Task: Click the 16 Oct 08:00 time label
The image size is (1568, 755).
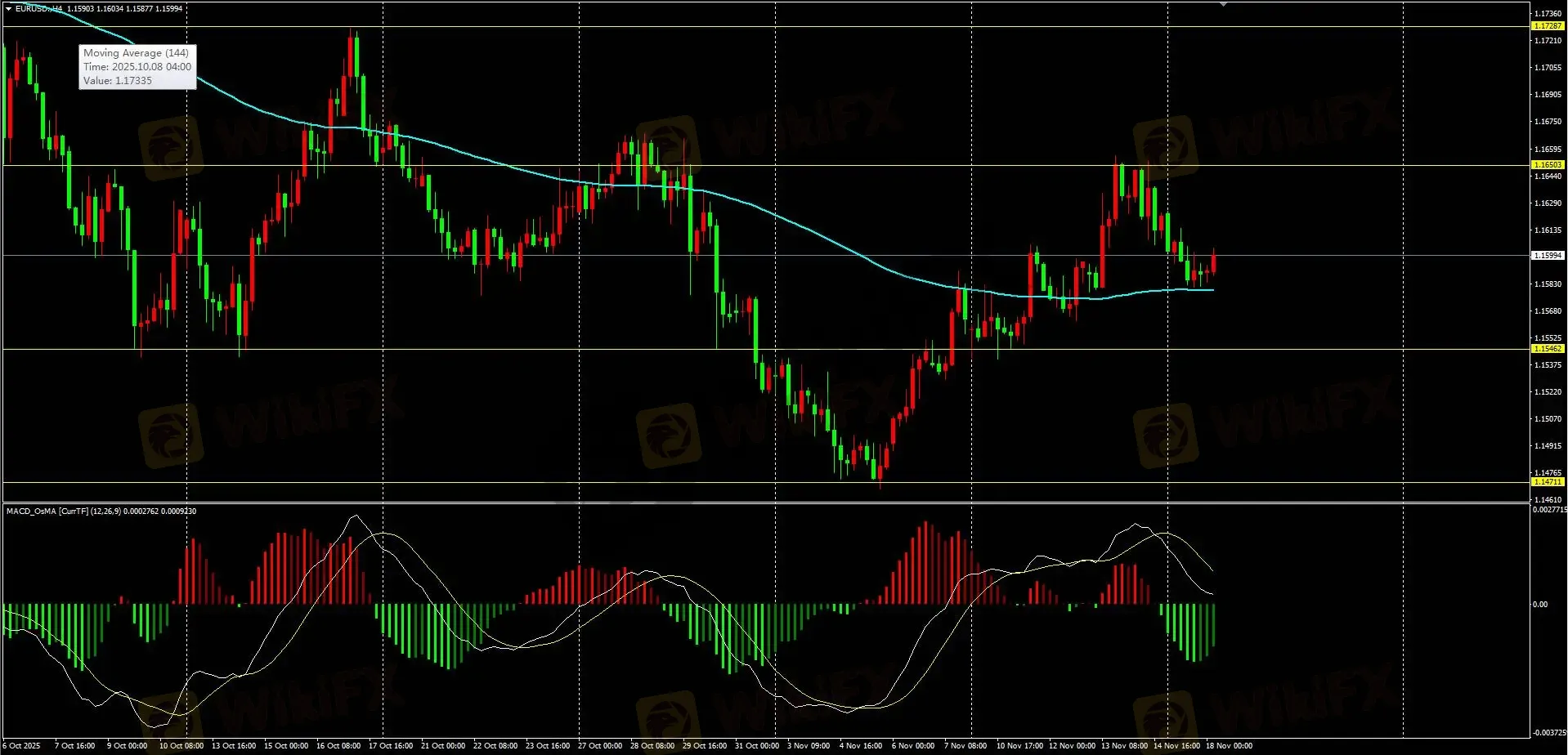Action: 338,746
